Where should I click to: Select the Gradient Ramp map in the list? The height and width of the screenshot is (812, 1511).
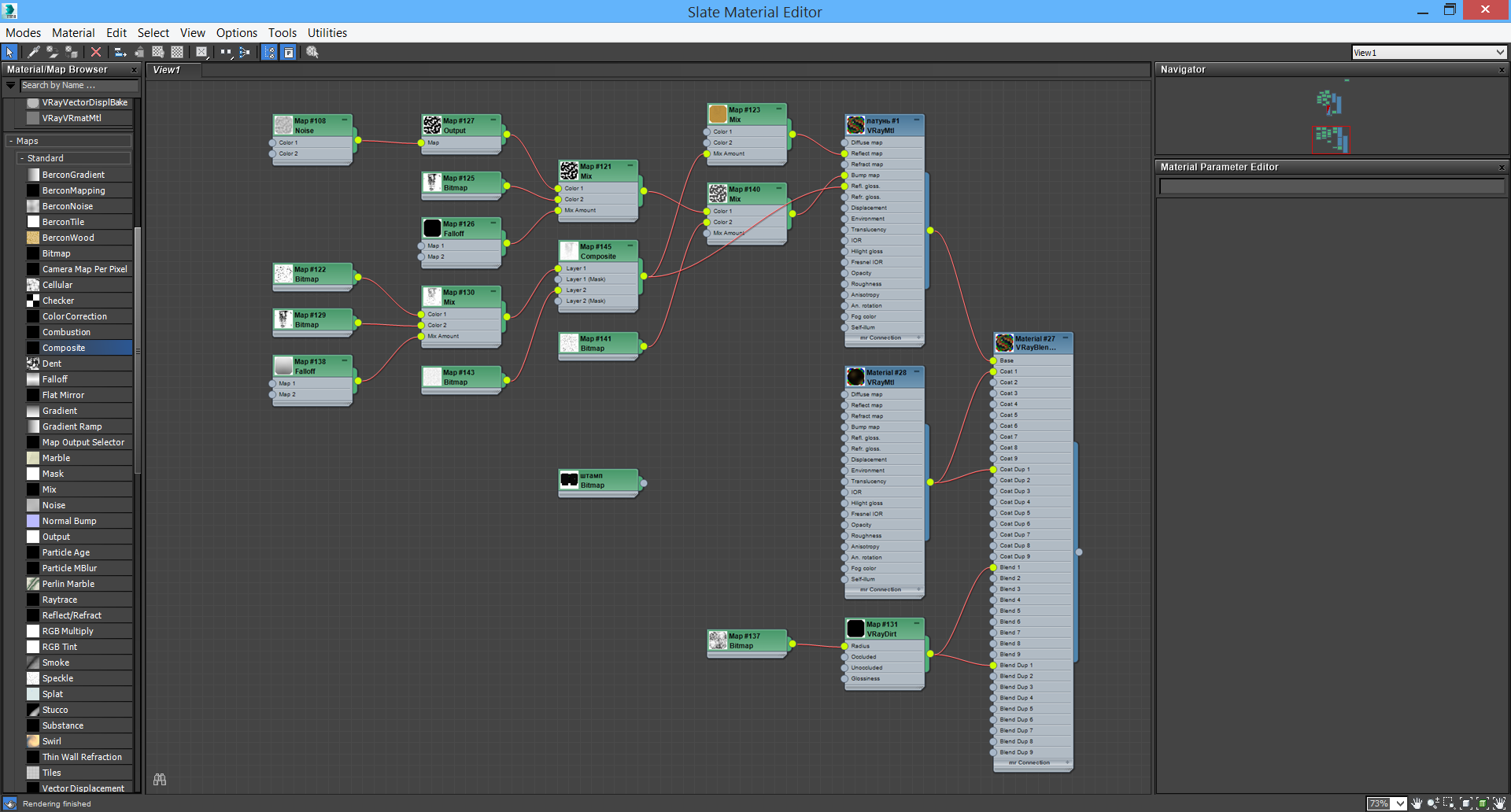(72, 426)
